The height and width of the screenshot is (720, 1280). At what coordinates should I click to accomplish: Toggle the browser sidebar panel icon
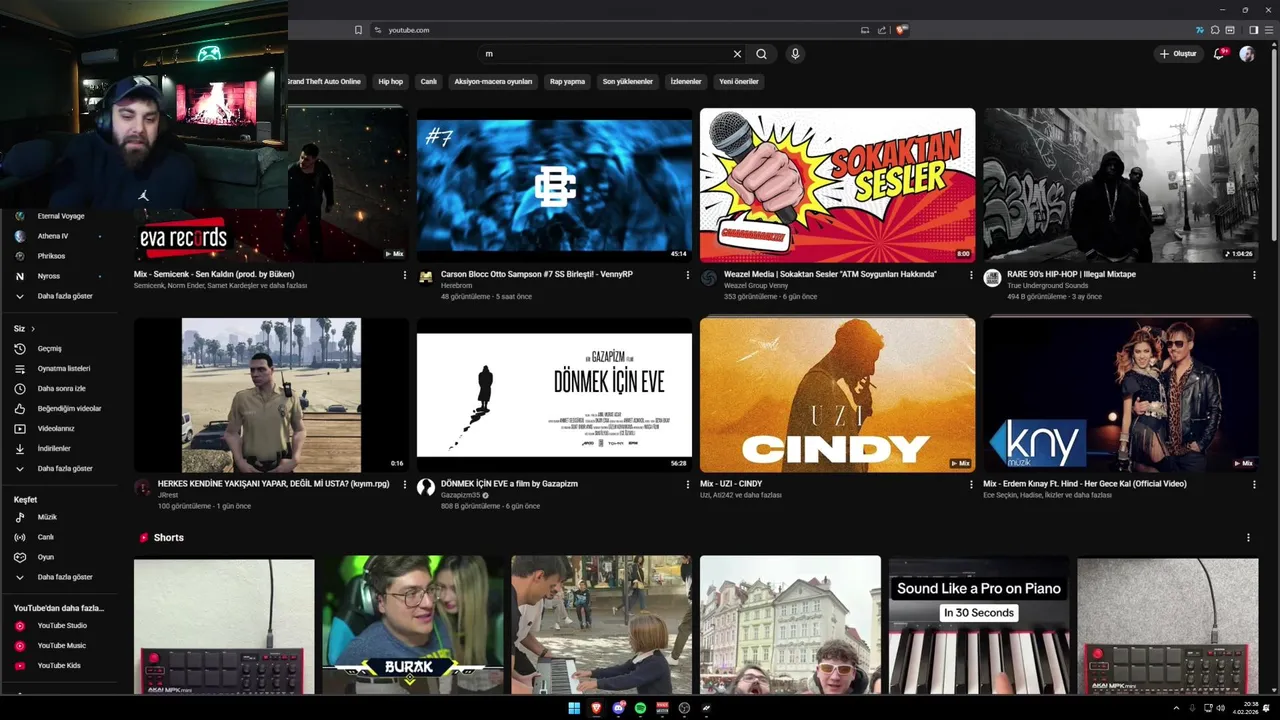(x=1254, y=30)
